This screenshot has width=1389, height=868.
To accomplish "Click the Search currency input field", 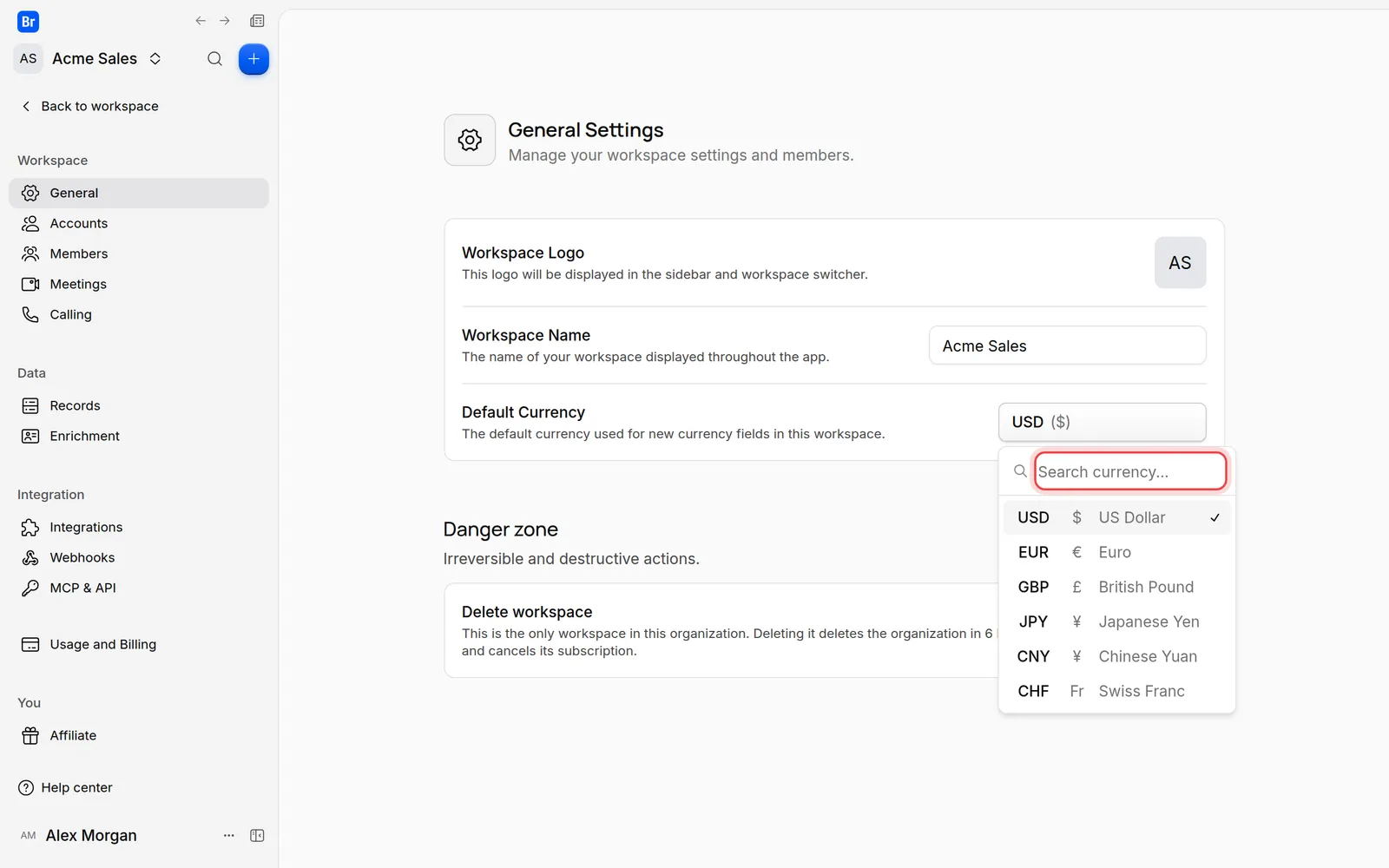I will pyautogui.click(x=1129, y=471).
